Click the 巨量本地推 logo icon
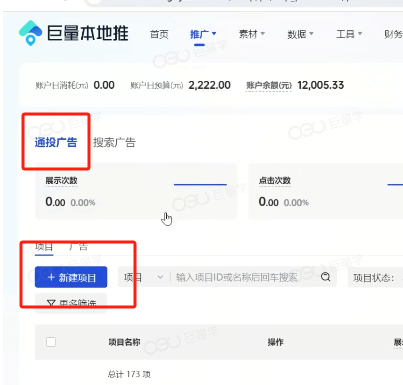 click(x=30, y=33)
